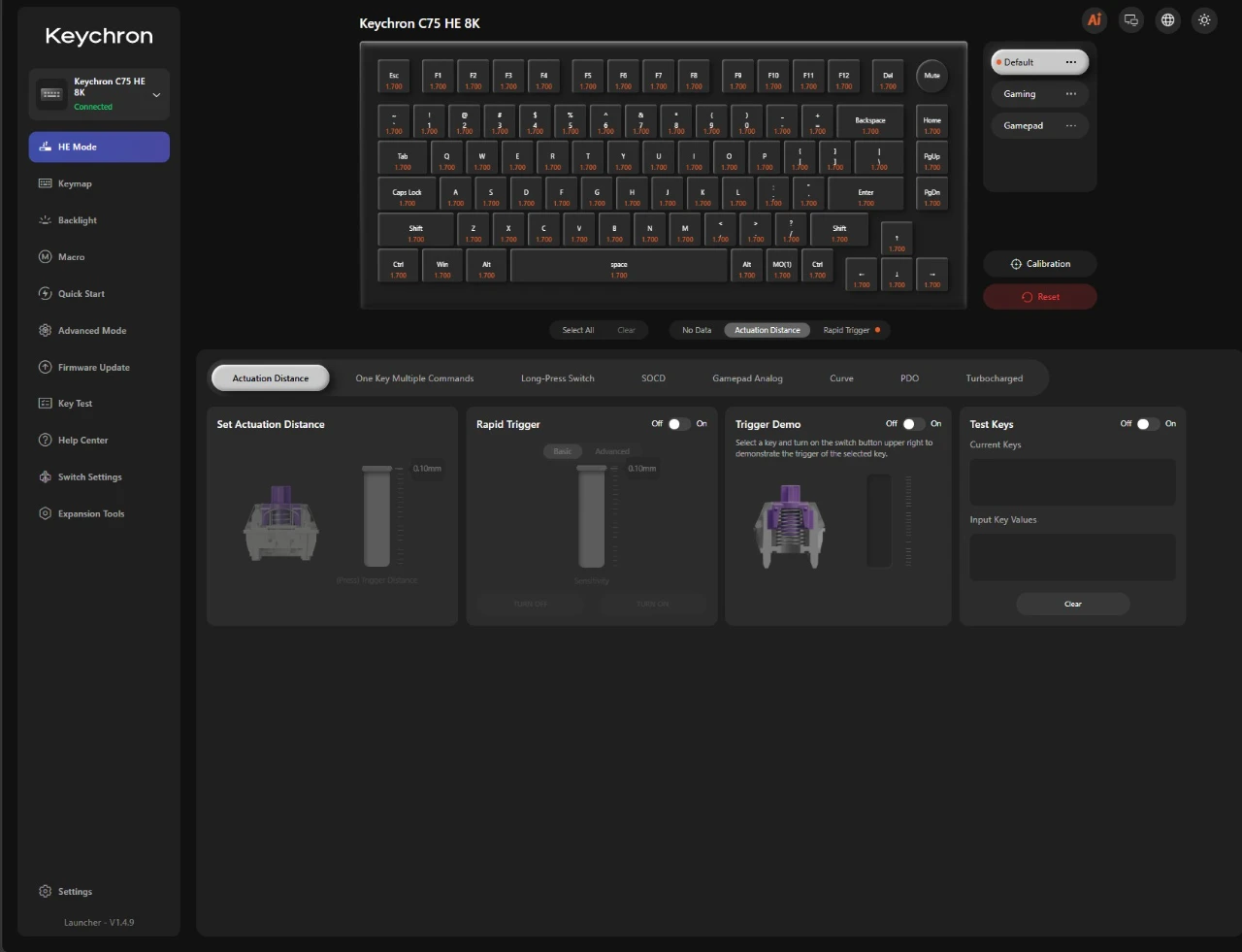
Task: Click Select All keys button
Action: click(578, 330)
